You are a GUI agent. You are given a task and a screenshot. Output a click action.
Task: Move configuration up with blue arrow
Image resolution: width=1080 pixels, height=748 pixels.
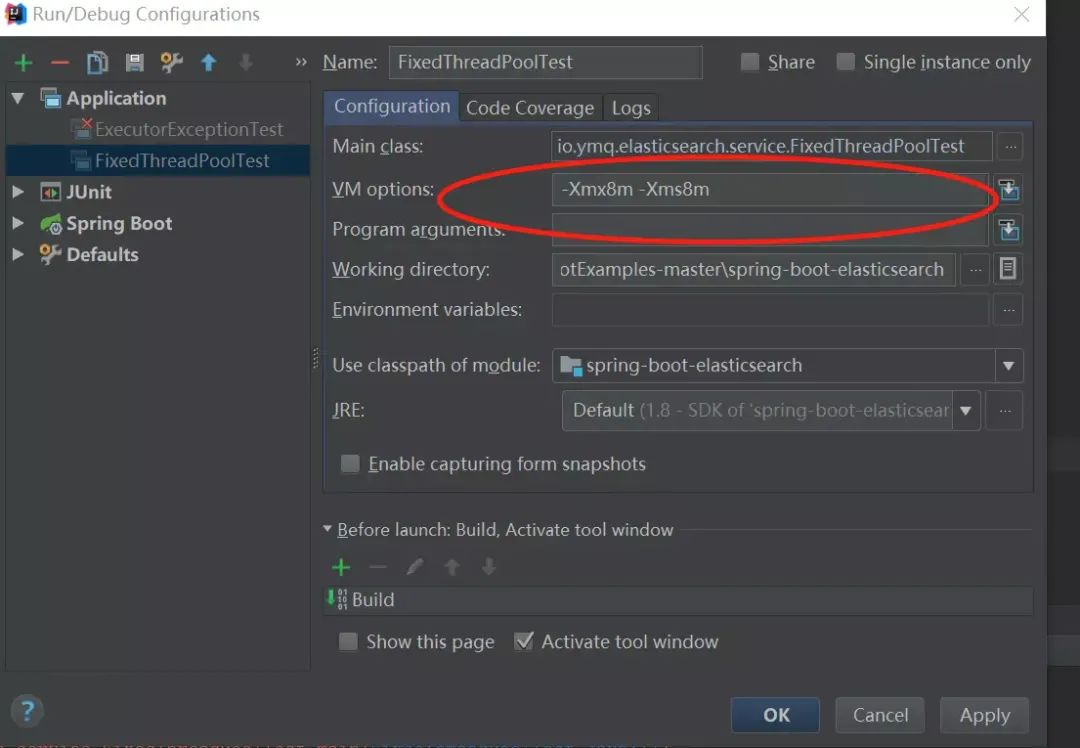(208, 63)
